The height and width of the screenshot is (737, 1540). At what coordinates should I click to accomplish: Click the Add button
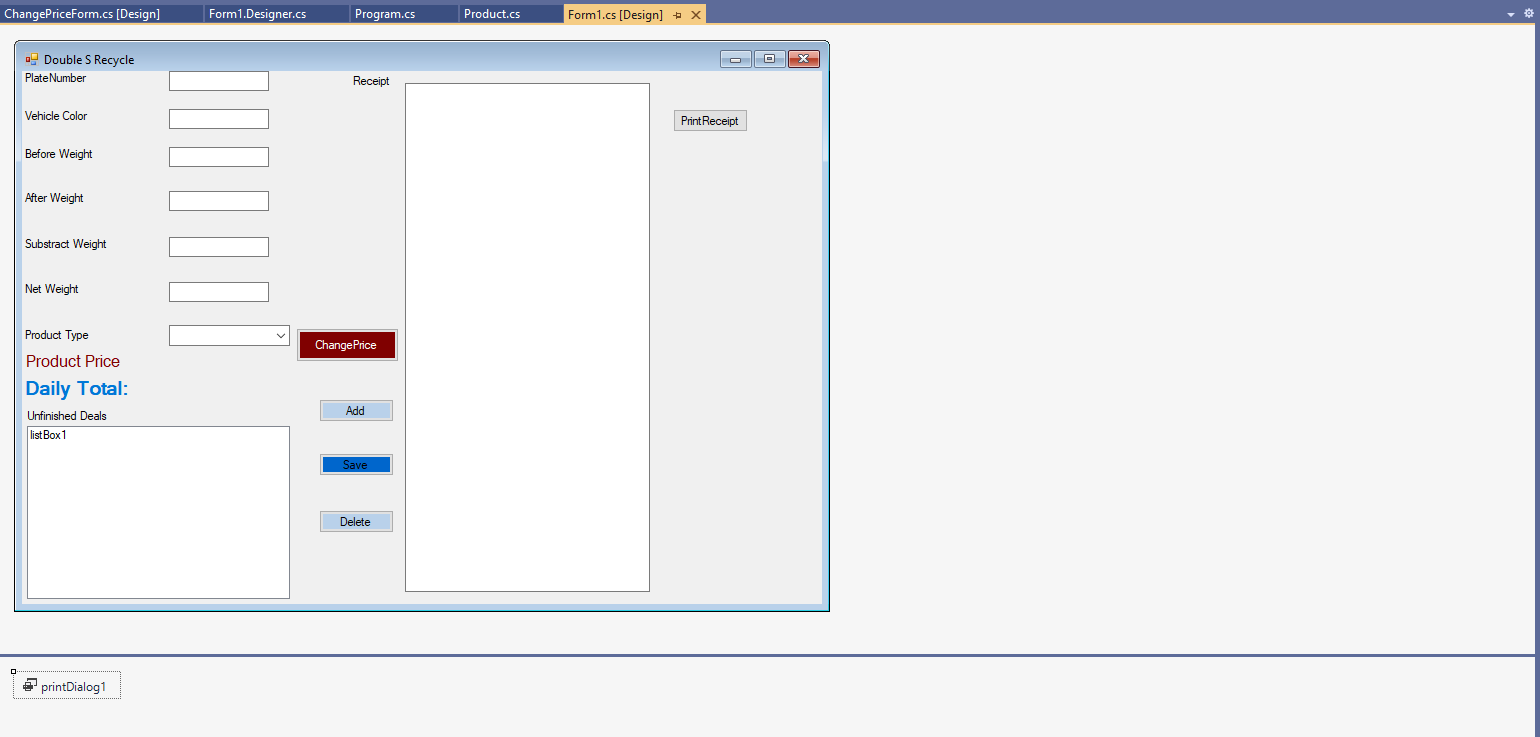tap(356, 410)
